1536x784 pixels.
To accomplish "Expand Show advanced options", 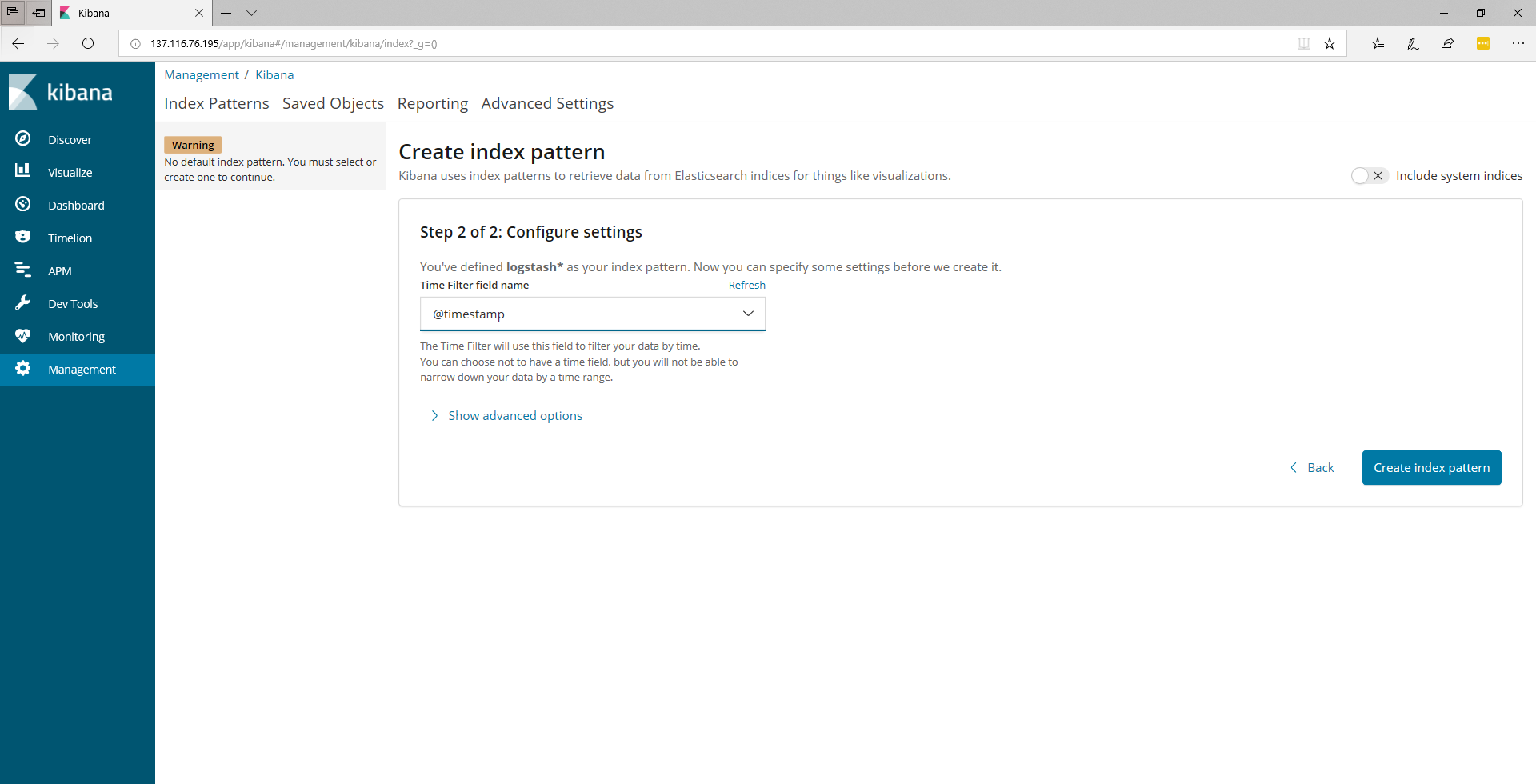I will (506, 415).
